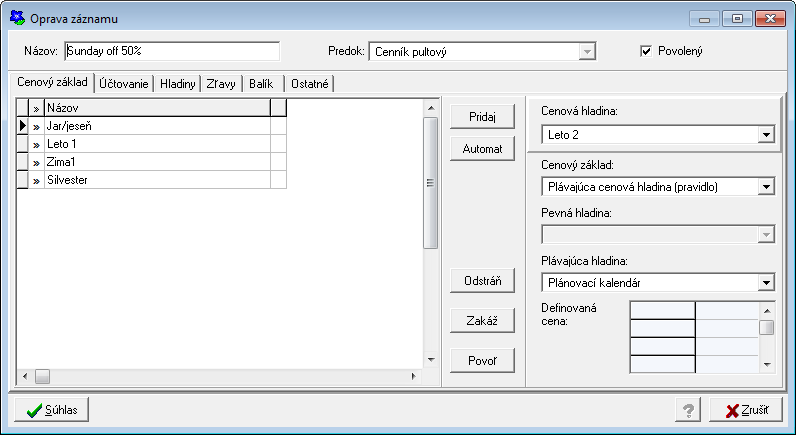Click the green arrow icon beside Jar/jeseň
Viewport: 796px width, 435px height.
[x=36, y=127]
